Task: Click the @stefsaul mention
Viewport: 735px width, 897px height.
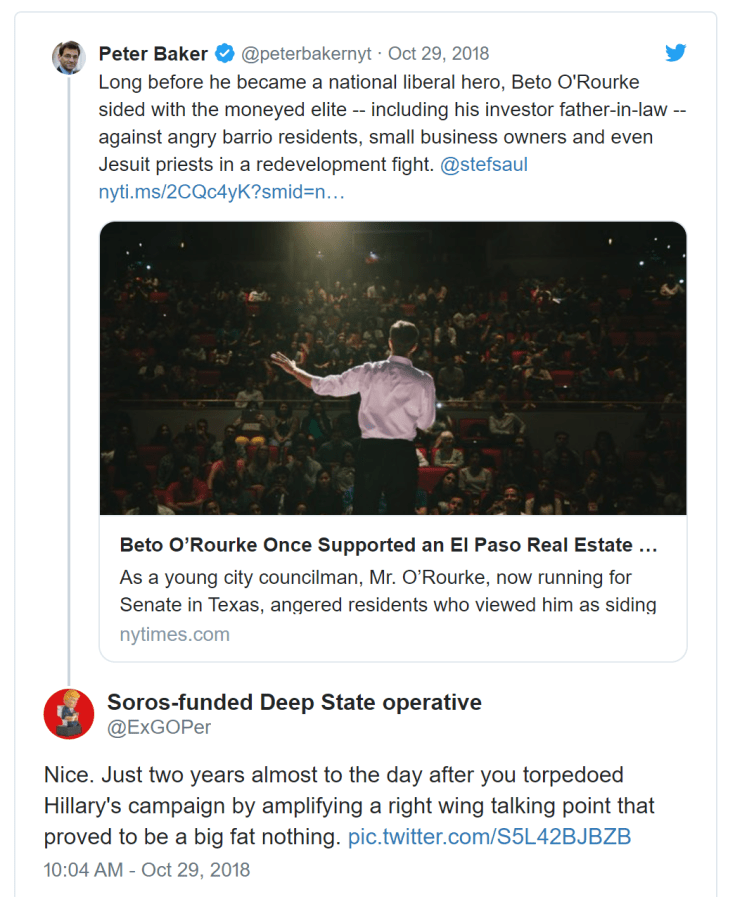Action: (x=483, y=164)
